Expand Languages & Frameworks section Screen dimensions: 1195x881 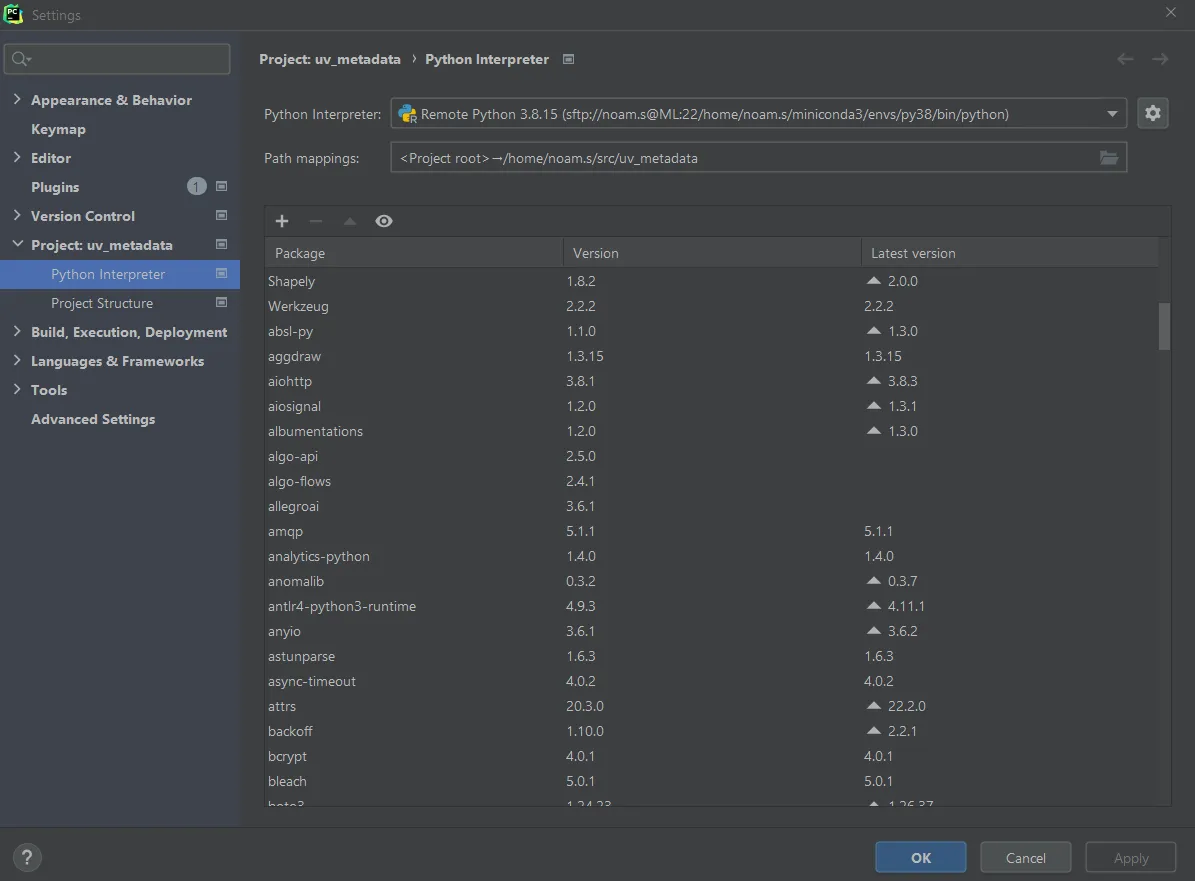17,360
